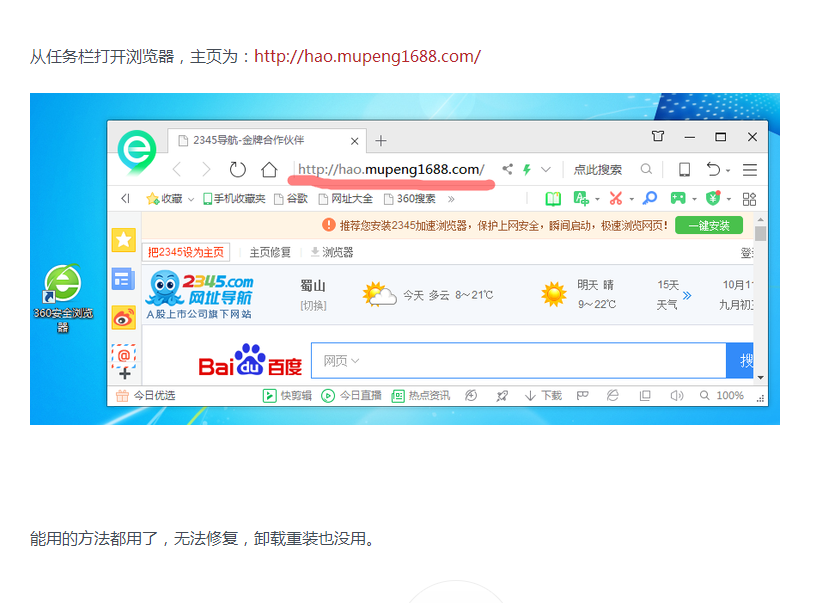This screenshot has height=603, width=837.
Task: Click the 浏览器 download link
Action: click(x=332, y=252)
